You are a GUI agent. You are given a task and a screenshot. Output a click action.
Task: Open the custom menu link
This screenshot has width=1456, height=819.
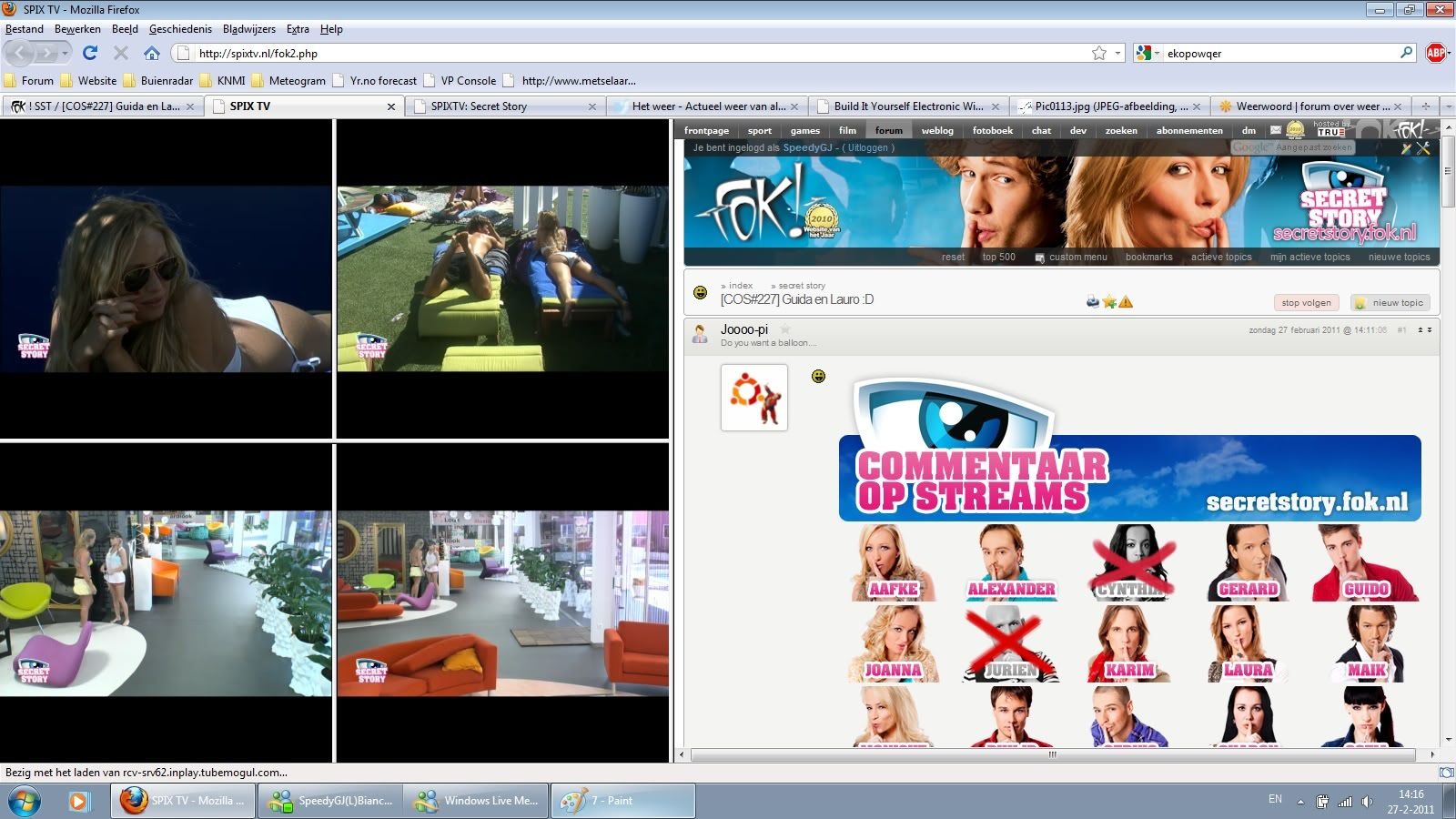pos(1071,258)
